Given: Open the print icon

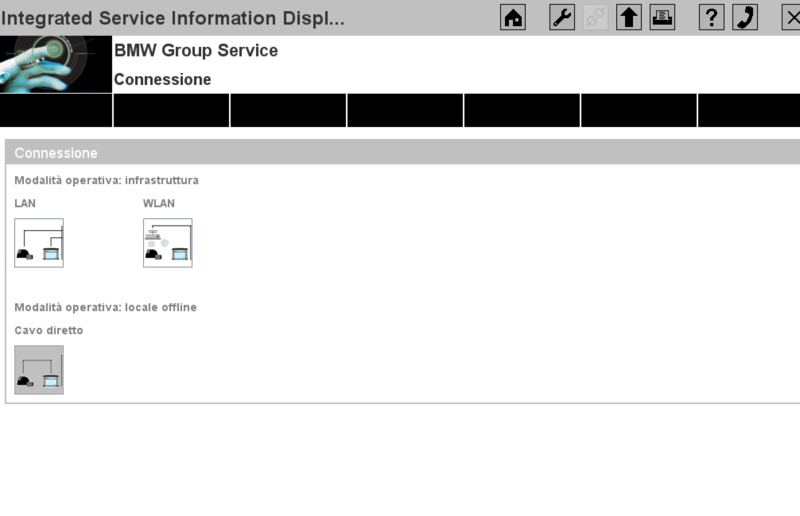Looking at the screenshot, I should pyautogui.click(x=662, y=18).
